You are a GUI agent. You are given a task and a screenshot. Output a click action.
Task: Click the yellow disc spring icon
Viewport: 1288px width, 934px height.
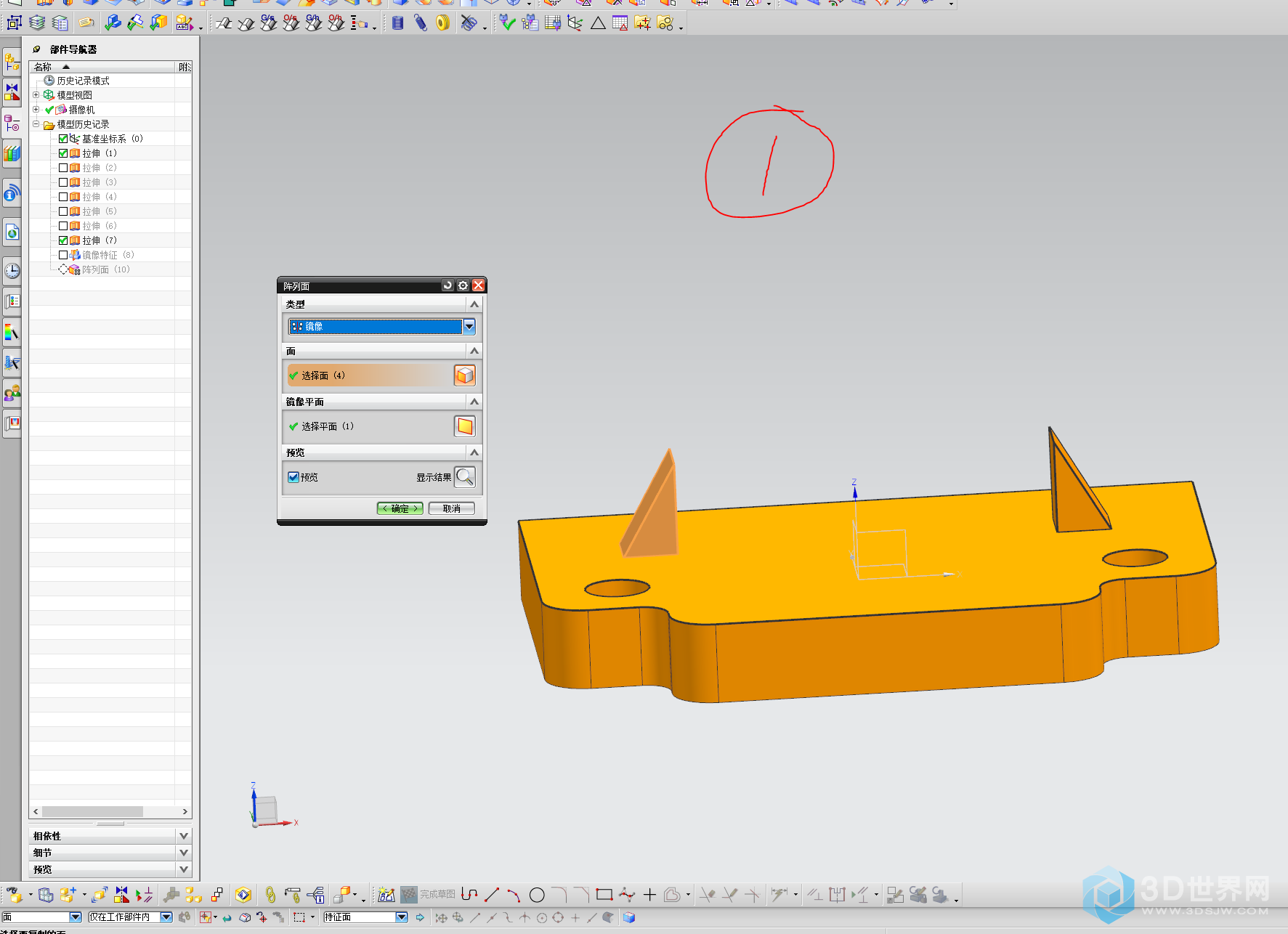pos(442,23)
